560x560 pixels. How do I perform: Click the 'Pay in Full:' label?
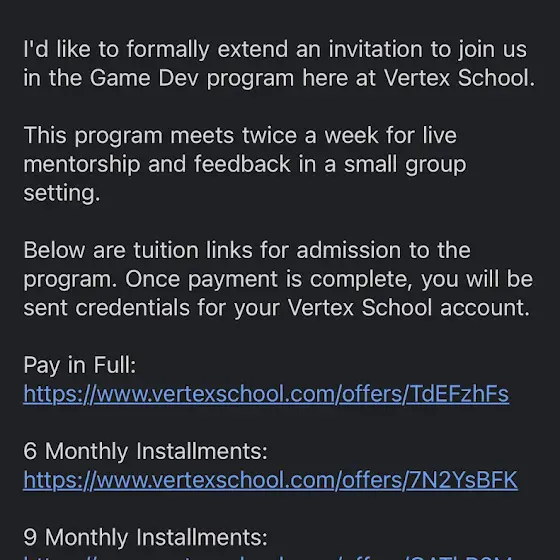(x=80, y=365)
